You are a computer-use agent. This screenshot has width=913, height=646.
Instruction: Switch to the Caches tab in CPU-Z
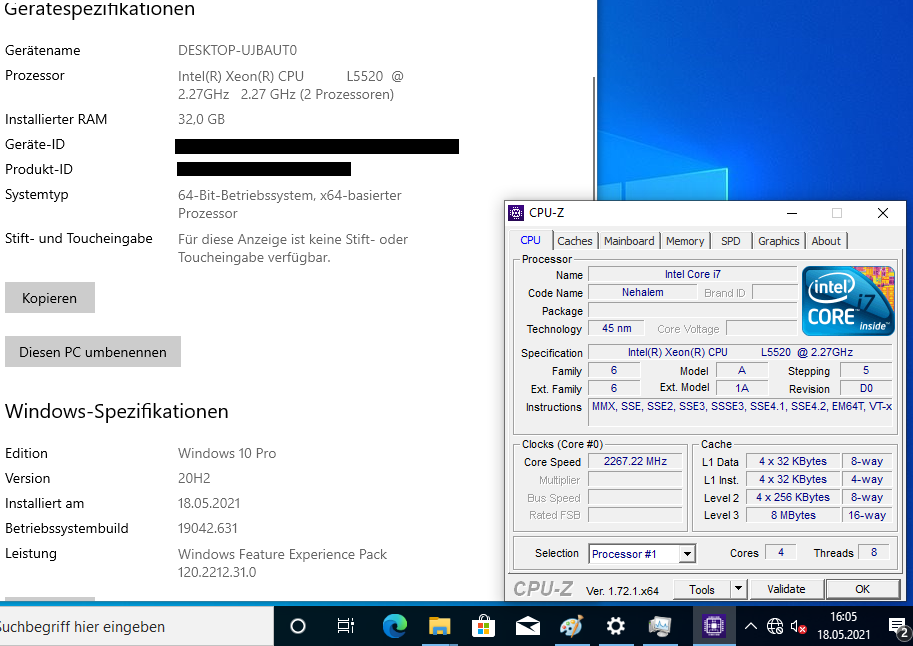click(575, 241)
